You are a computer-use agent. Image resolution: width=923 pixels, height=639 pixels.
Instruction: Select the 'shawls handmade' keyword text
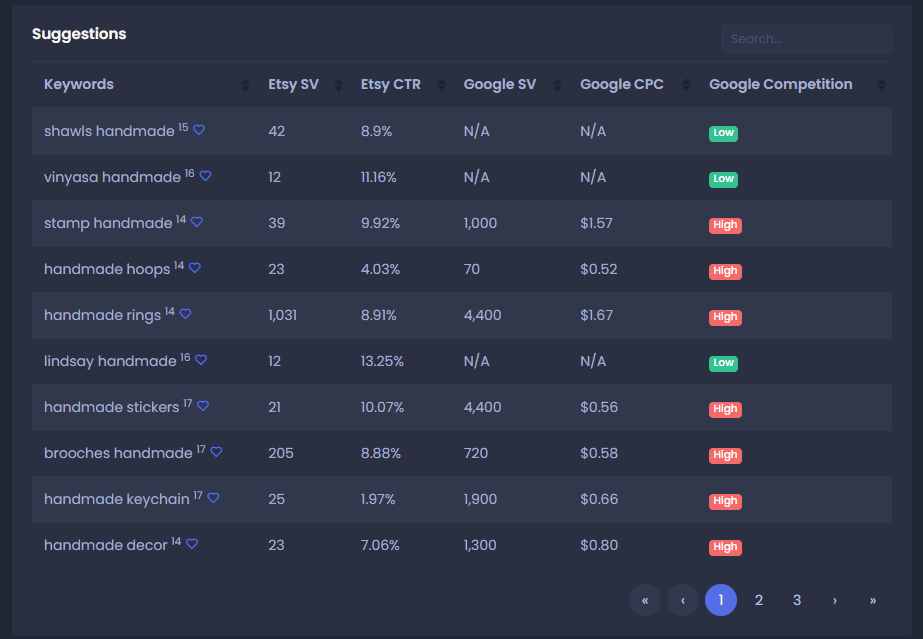click(x=109, y=131)
